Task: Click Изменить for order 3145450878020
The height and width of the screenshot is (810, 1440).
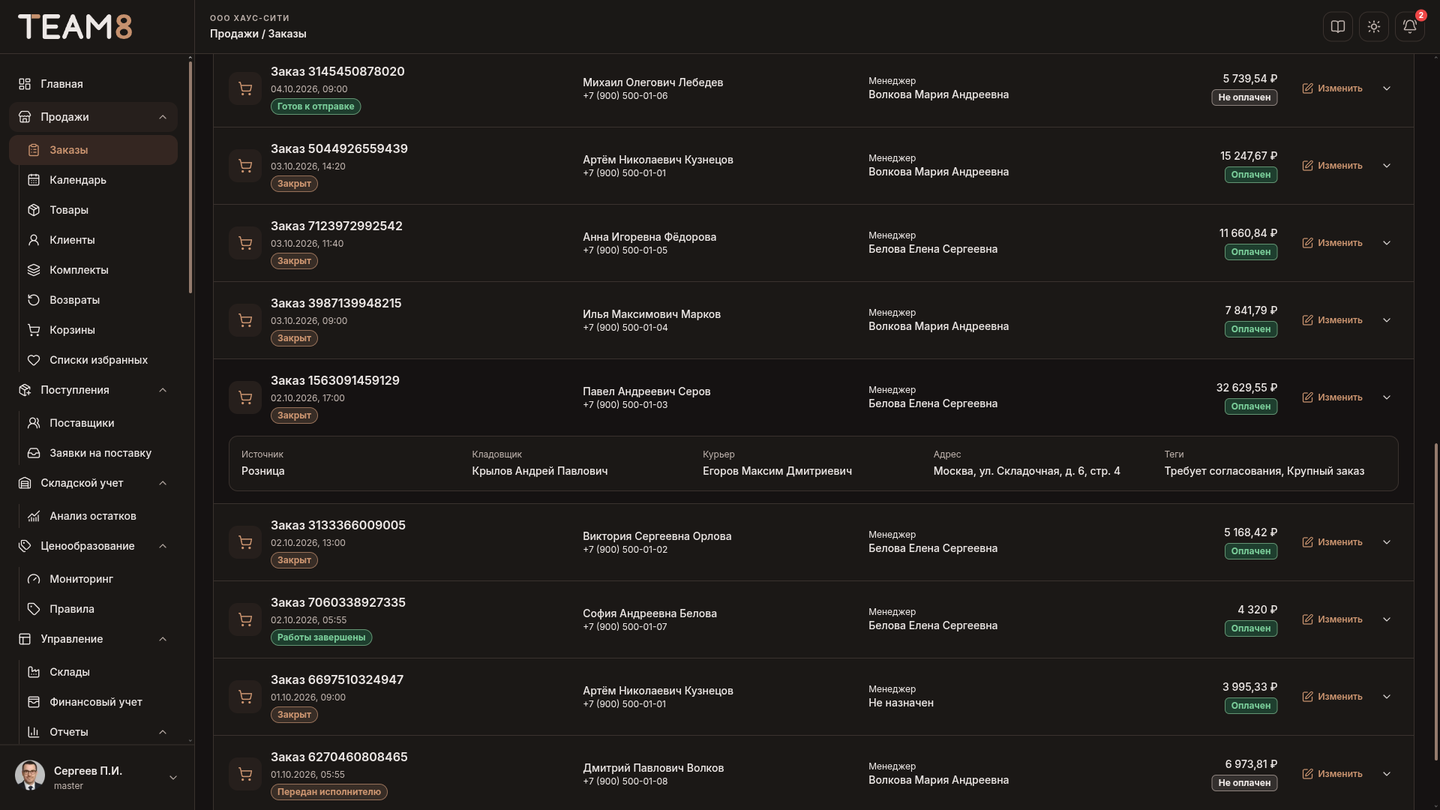Action: pyautogui.click(x=1332, y=88)
